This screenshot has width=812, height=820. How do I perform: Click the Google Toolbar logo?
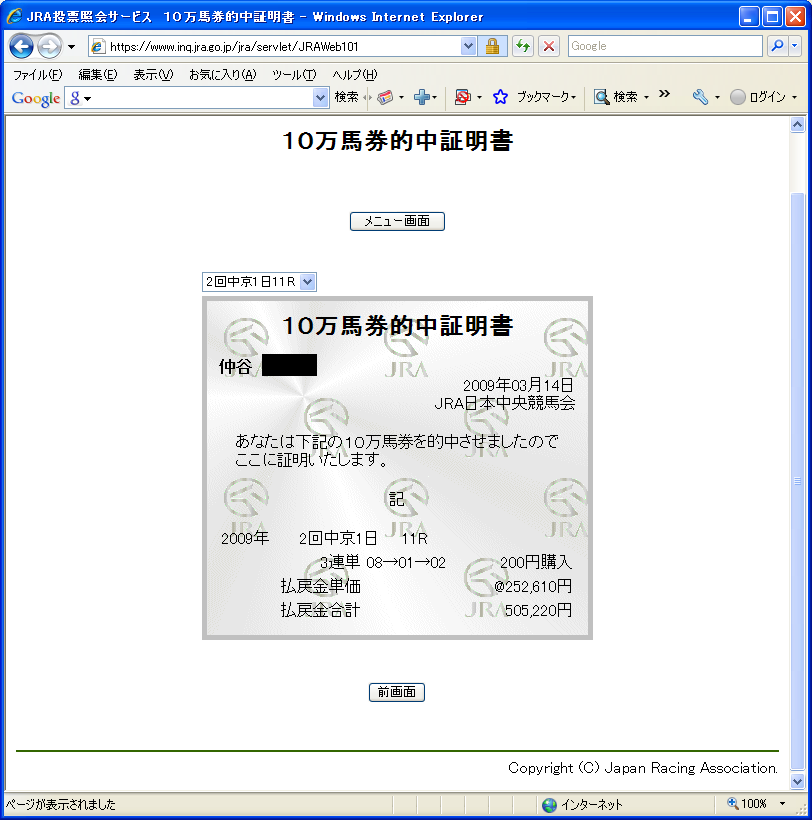click(x=36, y=98)
